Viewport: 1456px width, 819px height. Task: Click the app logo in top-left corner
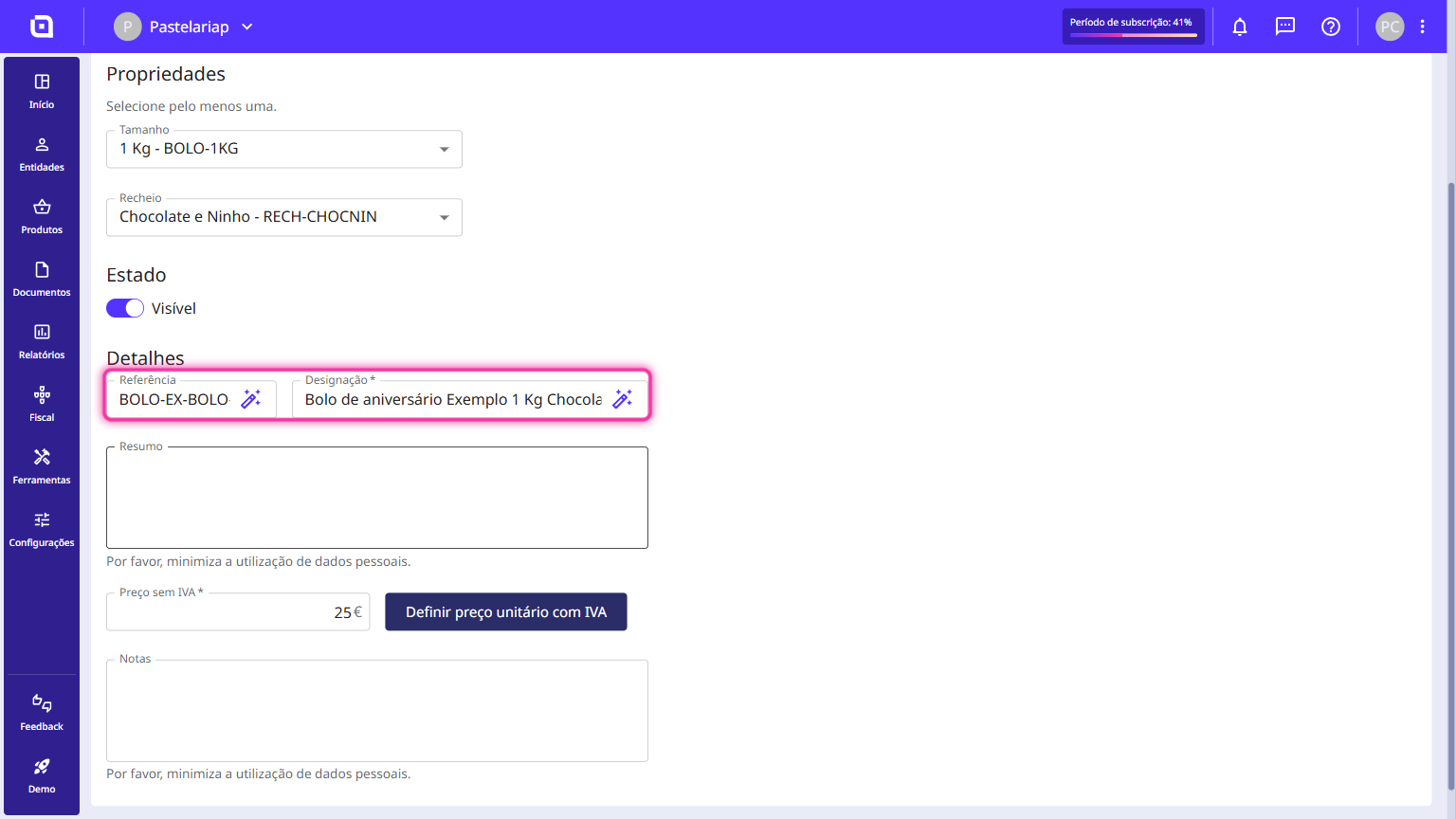[x=42, y=27]
